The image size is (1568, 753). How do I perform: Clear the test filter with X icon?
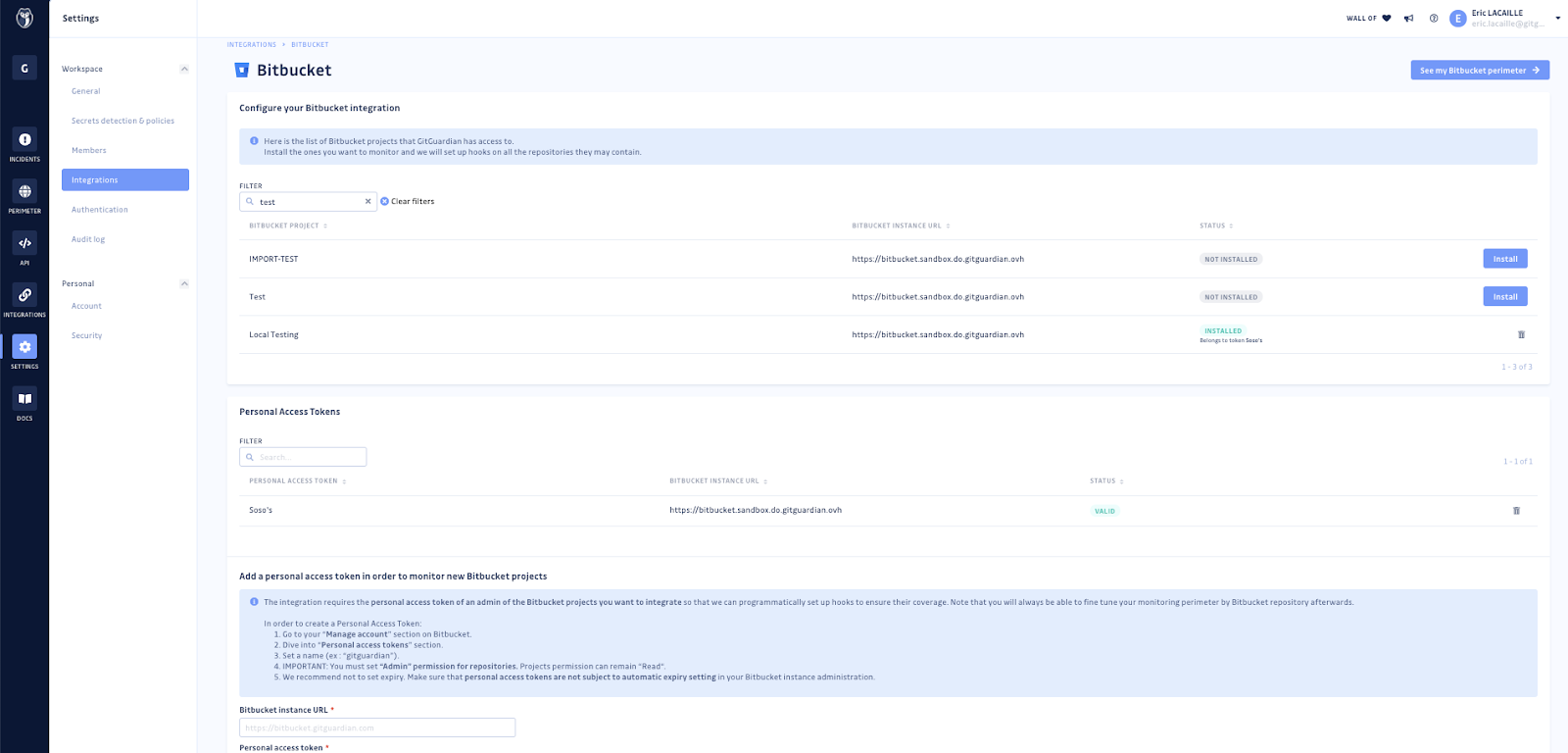click(x=368, y=201)
